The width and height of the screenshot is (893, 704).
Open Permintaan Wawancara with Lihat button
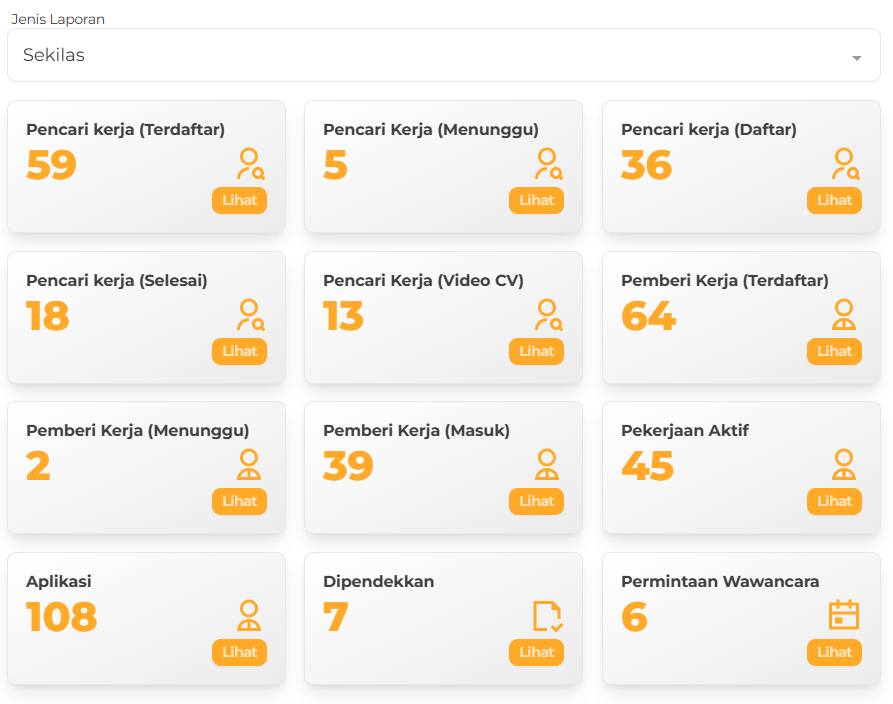(834, 652)
